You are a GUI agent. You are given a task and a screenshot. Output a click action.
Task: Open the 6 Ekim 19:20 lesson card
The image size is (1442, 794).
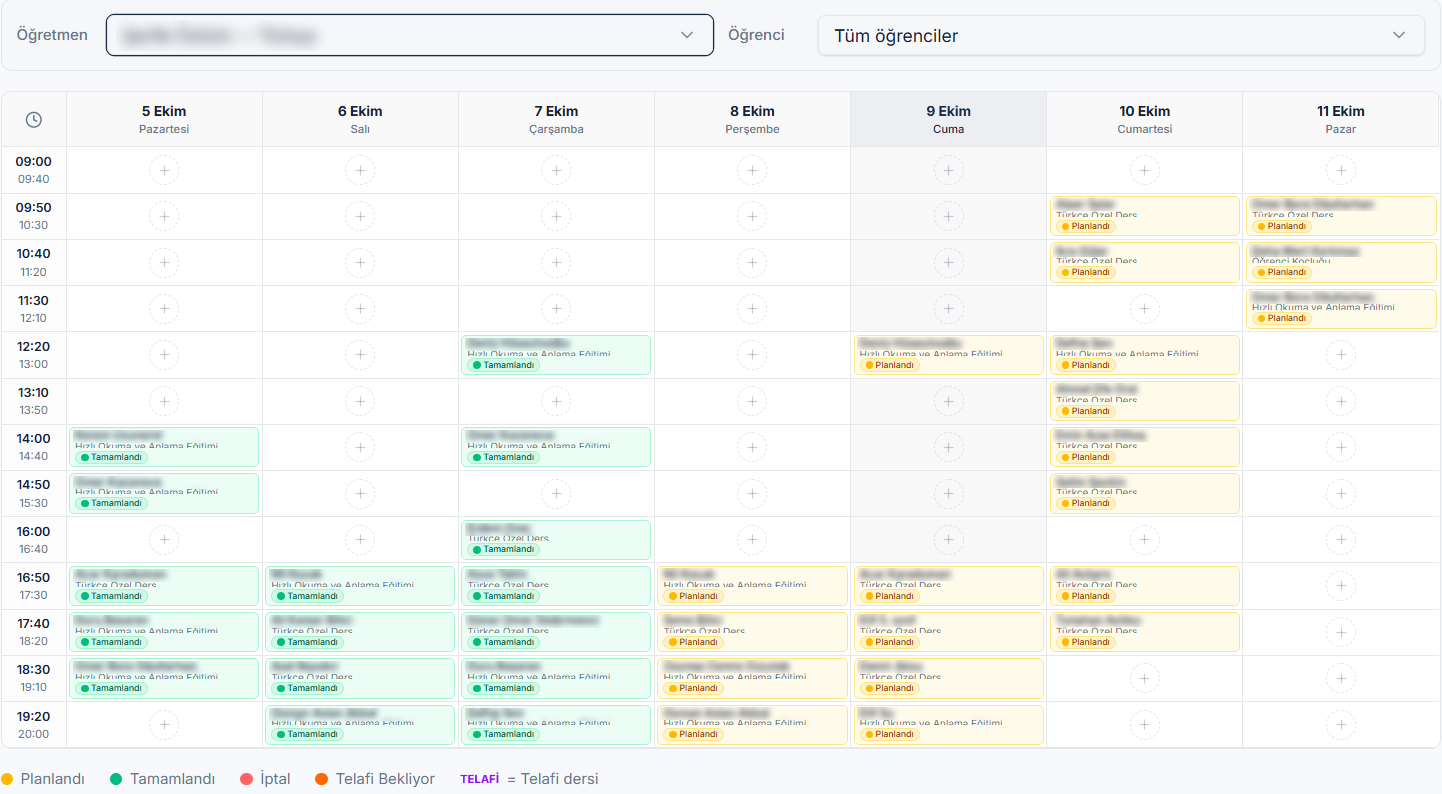click(360, 725)
